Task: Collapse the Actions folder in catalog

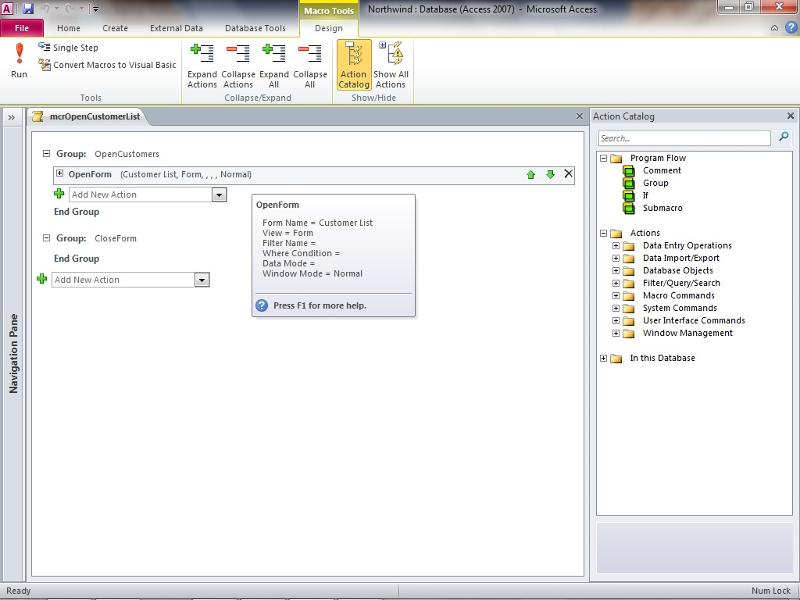Action: tap(604, 233)
